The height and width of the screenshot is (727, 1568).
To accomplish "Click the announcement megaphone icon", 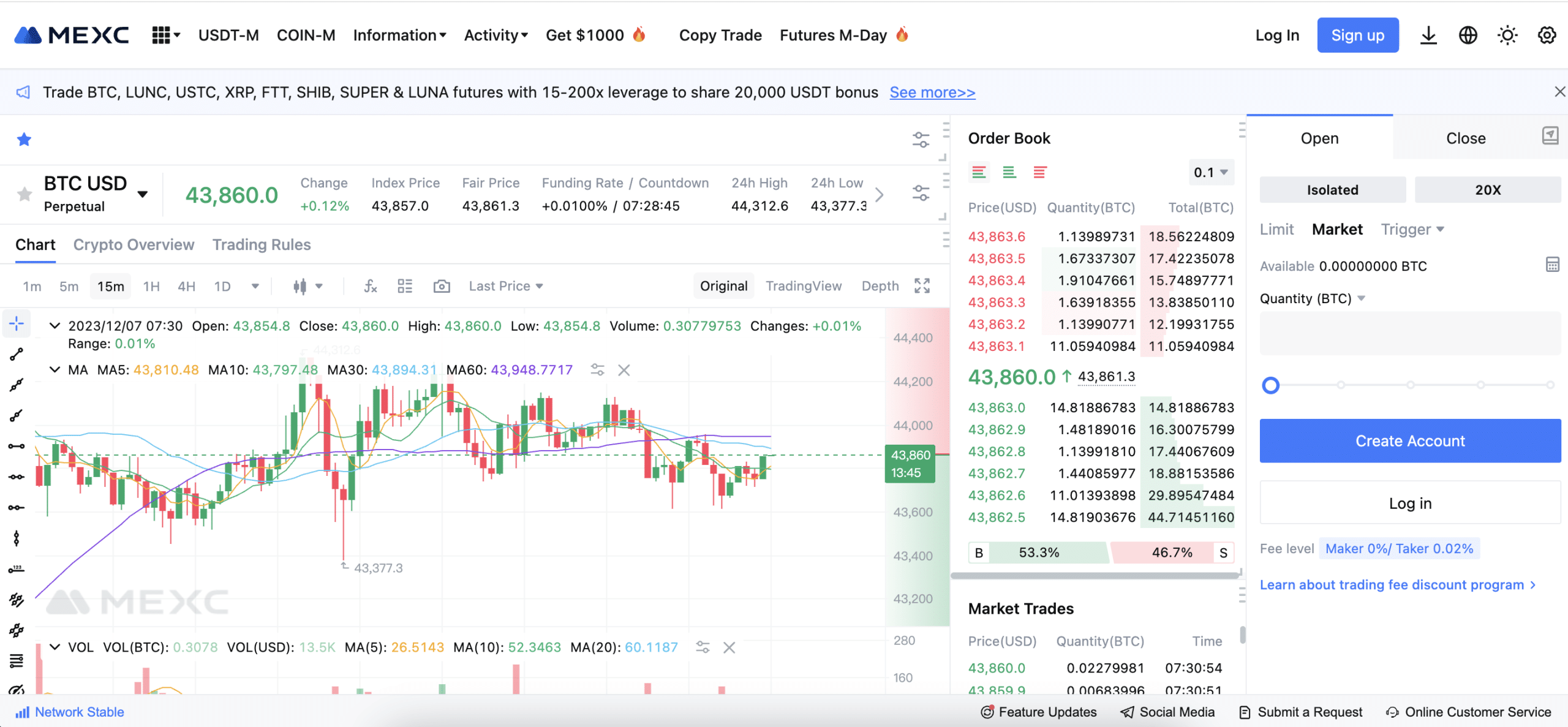I will tap(23, 92).
